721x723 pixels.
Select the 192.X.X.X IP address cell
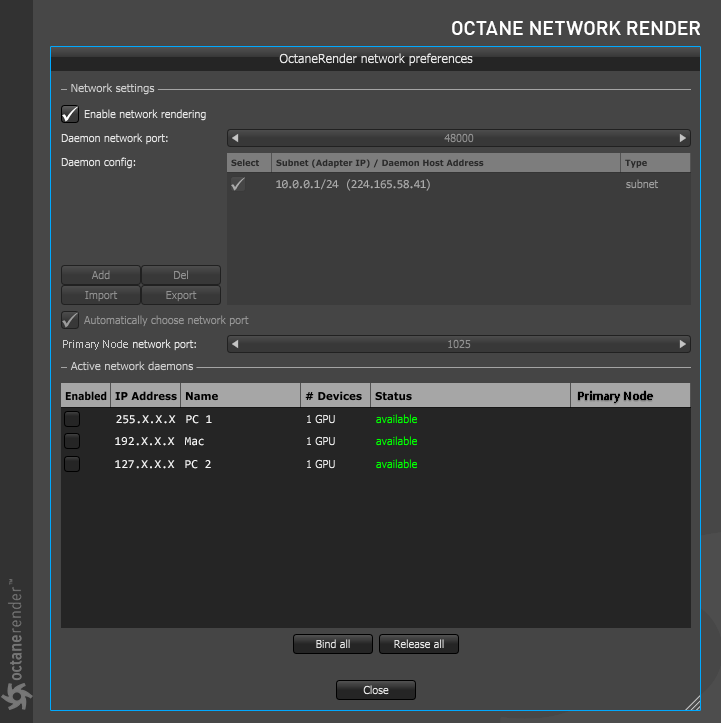144,441
